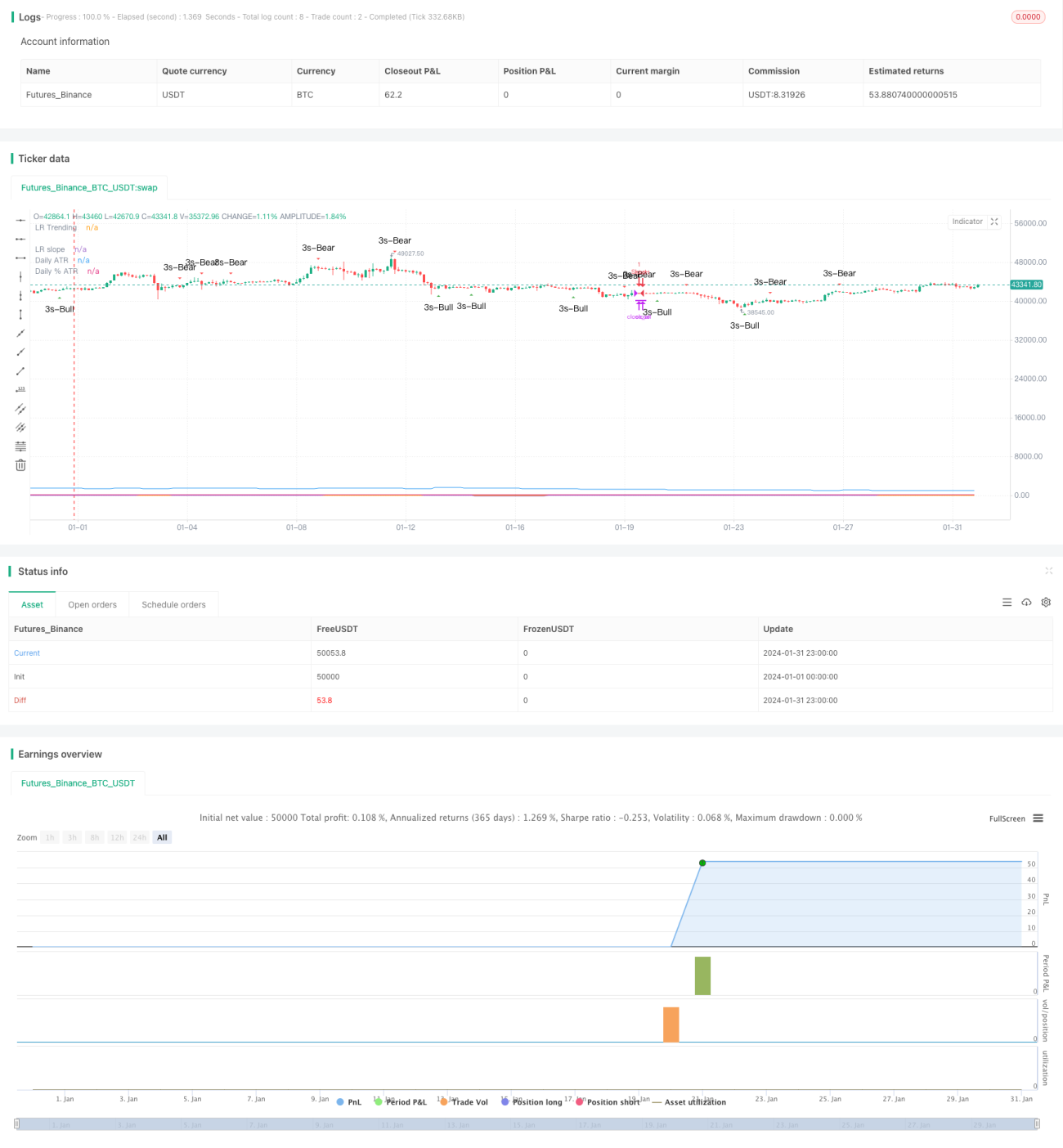Click the right handle of the range navigator

1037,1124
